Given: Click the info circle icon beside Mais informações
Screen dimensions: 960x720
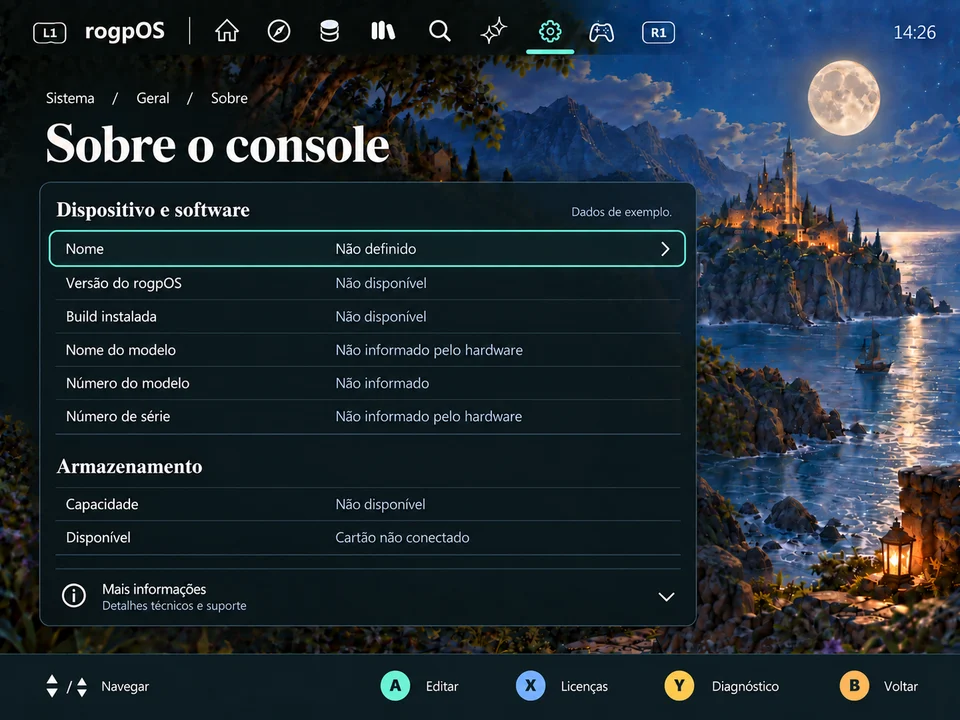Looking at the screenshot, I should (x=74, y=596).
